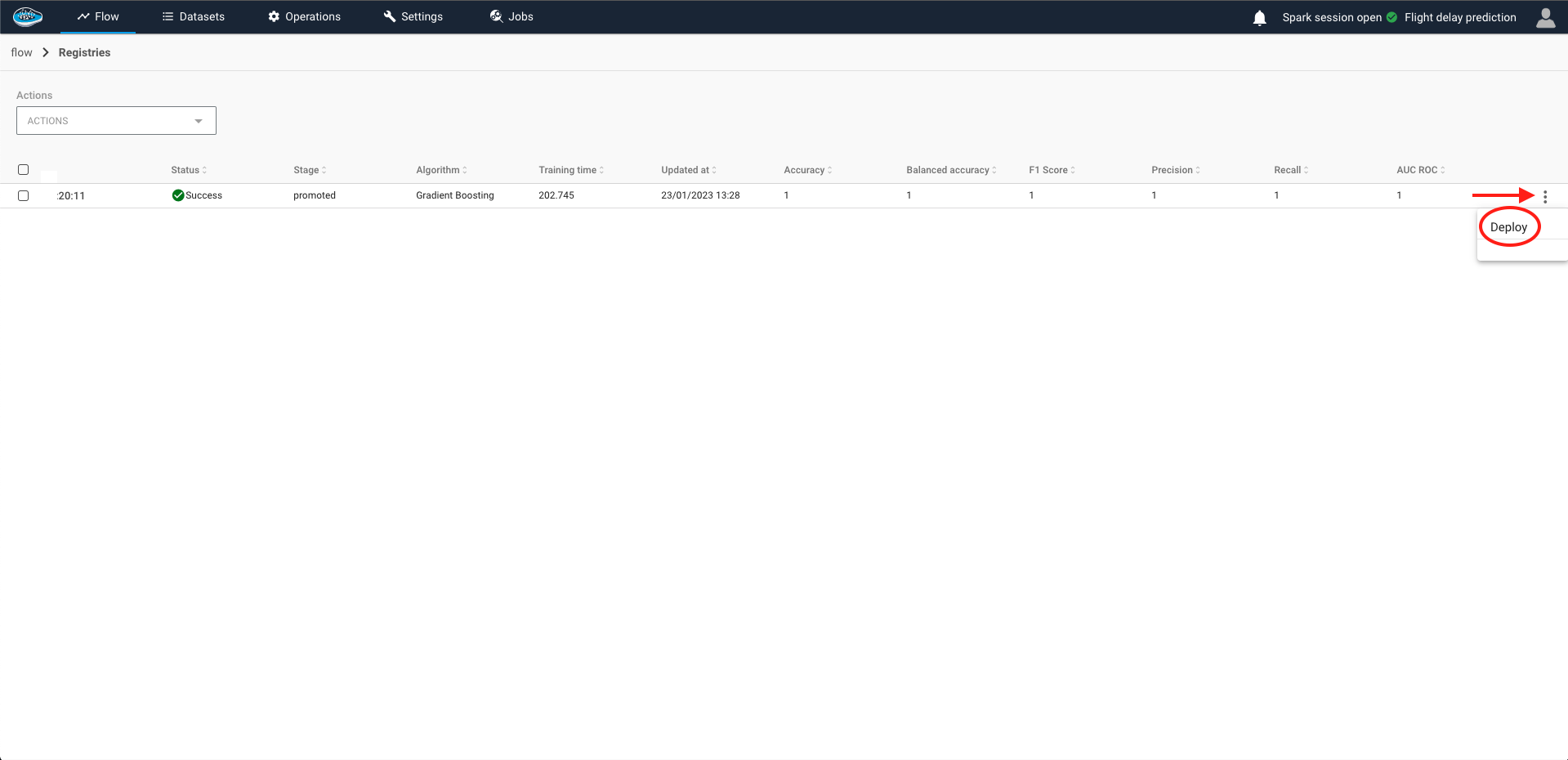
Task: Go back to flow breadcrumb
Action: tap(21, 52)
